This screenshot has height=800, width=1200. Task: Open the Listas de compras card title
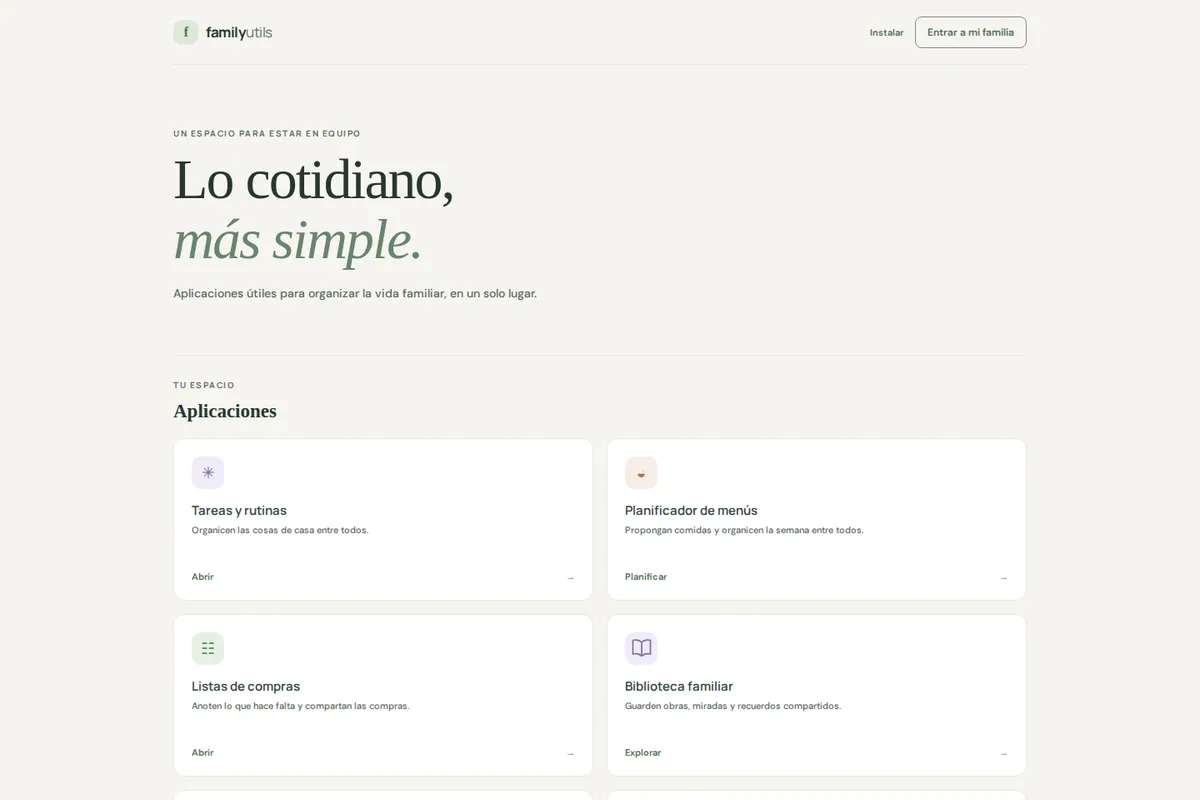pyautogui.click(x=246, y=686)
